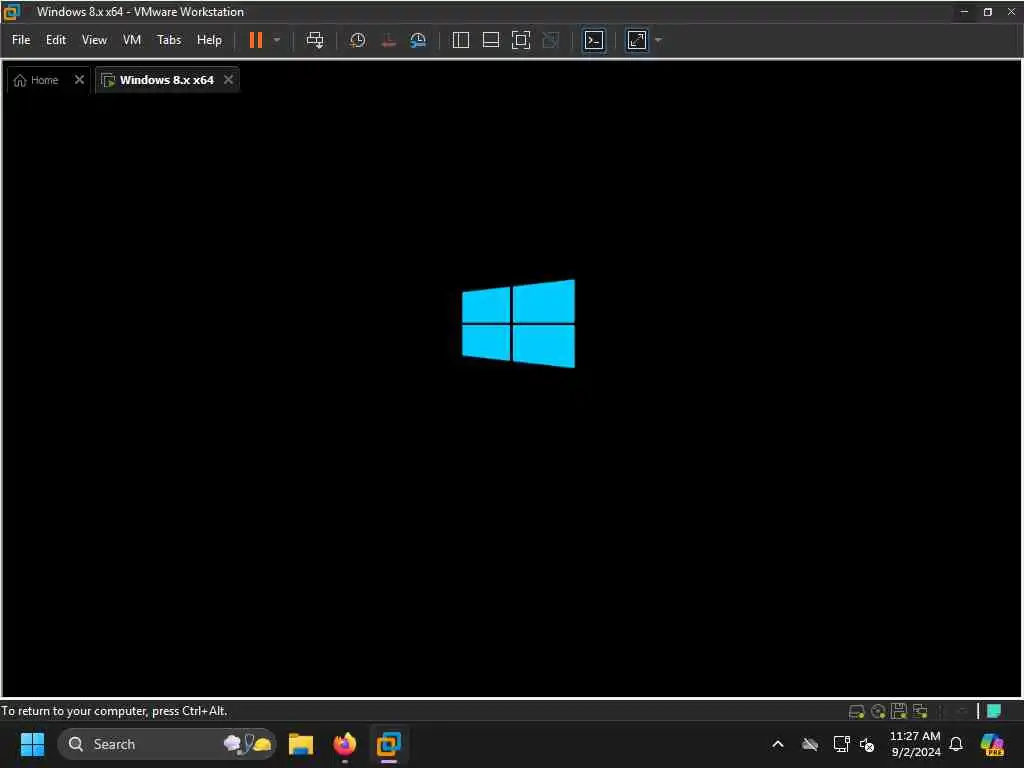Enter full screen mode icon
Viewport: 1024px width, 768px height.
tap(520, 40)
